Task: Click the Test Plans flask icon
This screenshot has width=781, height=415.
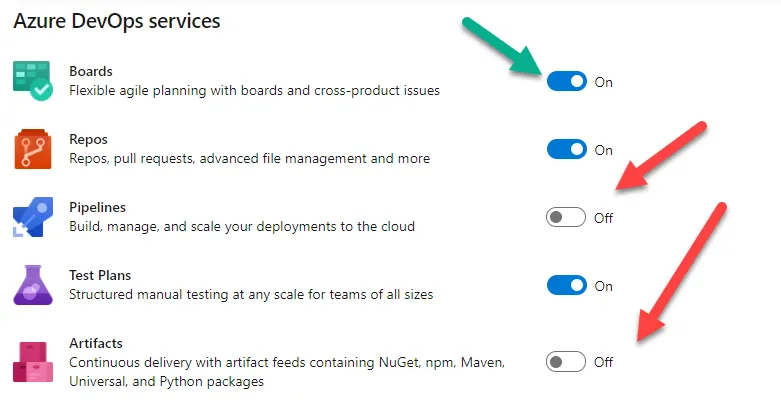Action: 31,284
